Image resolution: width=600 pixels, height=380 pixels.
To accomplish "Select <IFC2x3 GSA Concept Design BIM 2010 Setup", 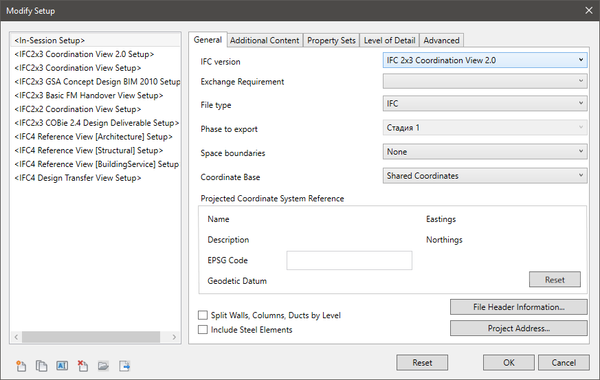I will coord(96,82).
